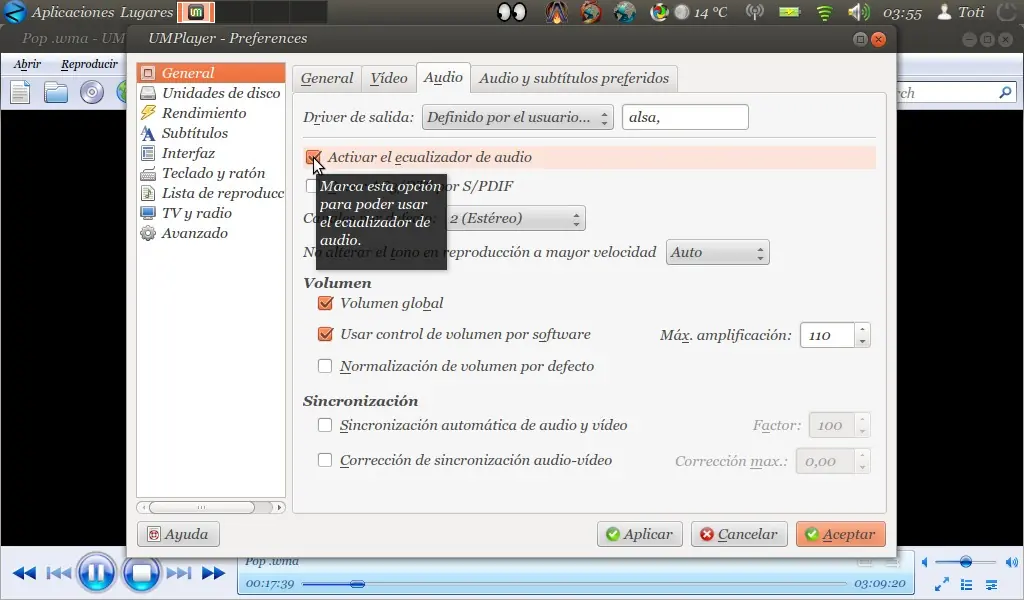Open the Audio y subtítulos preferidos tab

574,78
